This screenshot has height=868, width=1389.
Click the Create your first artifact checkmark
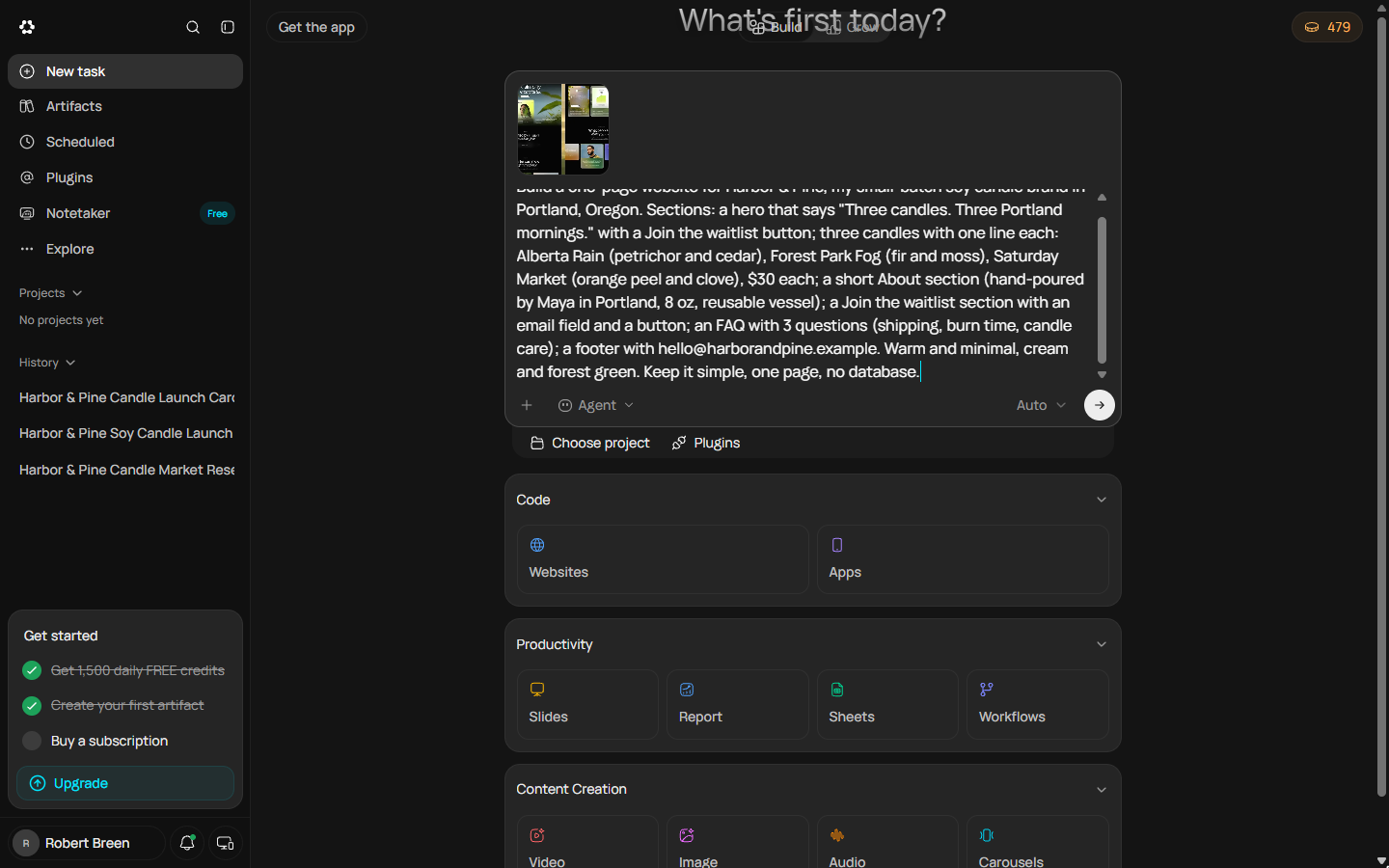pos(32,706)
